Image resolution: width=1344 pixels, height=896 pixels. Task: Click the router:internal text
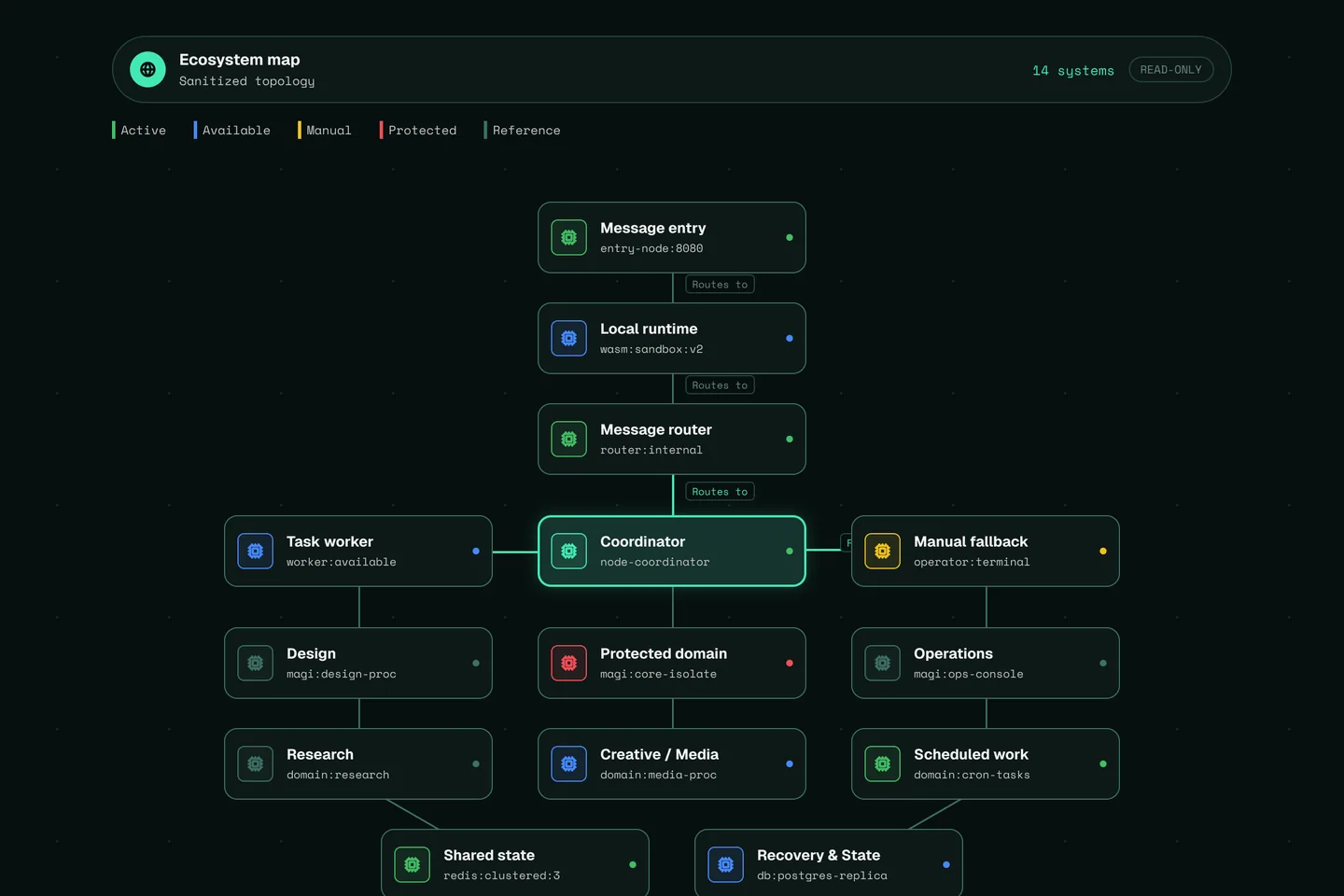(x=651, y=450)
